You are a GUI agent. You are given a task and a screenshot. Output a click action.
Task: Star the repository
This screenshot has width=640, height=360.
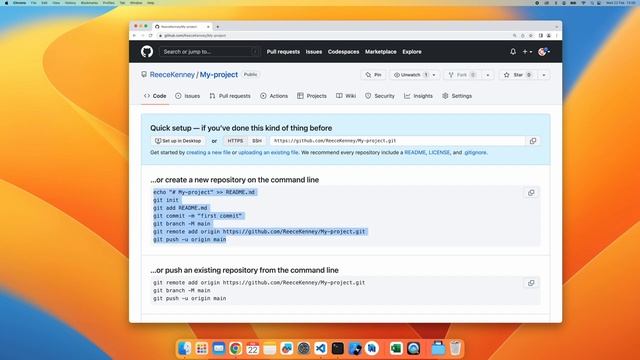coord(518,75)
